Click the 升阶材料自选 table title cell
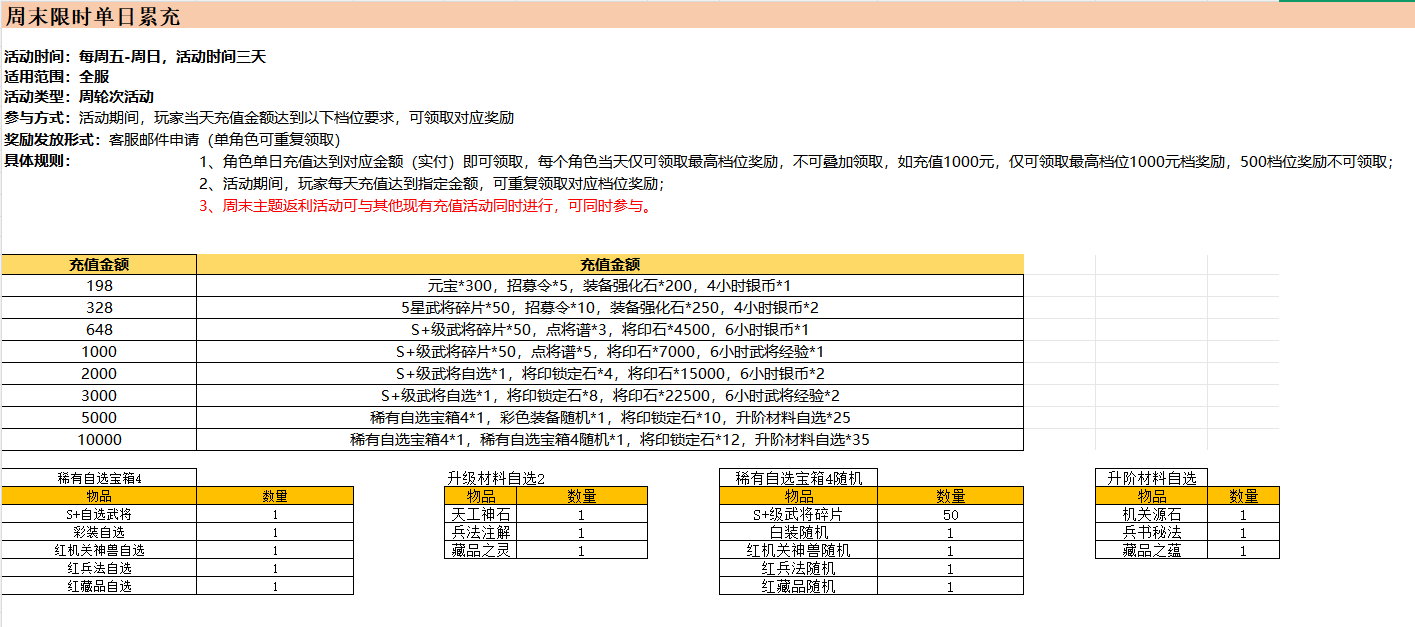 [1151, 478]
